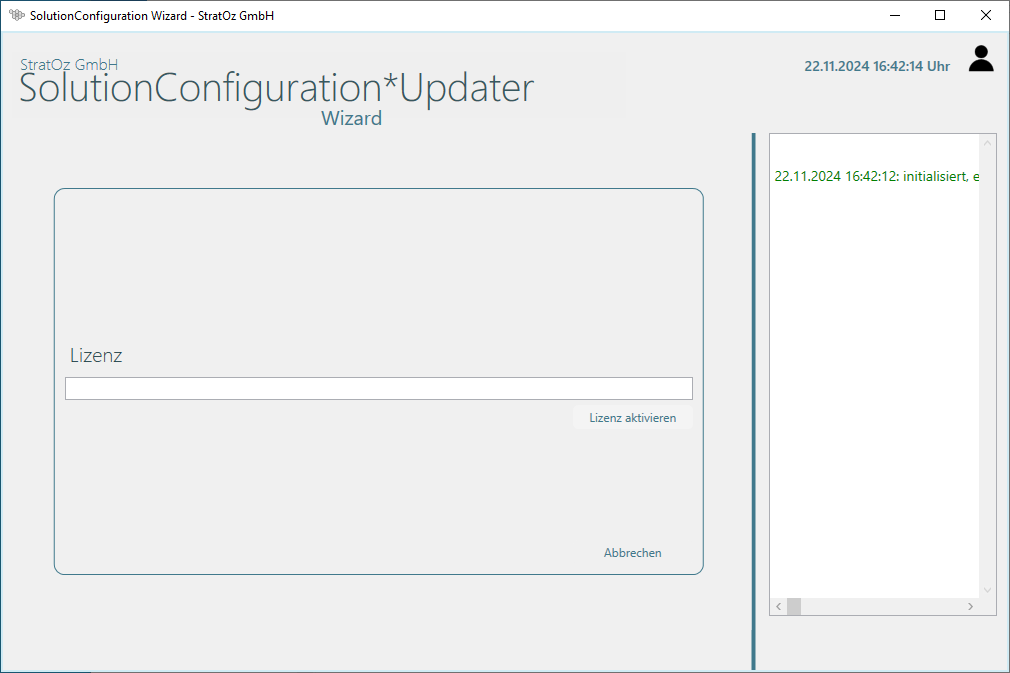Click the date and time display
This screenshot has width=1010, height=673.
876,66
